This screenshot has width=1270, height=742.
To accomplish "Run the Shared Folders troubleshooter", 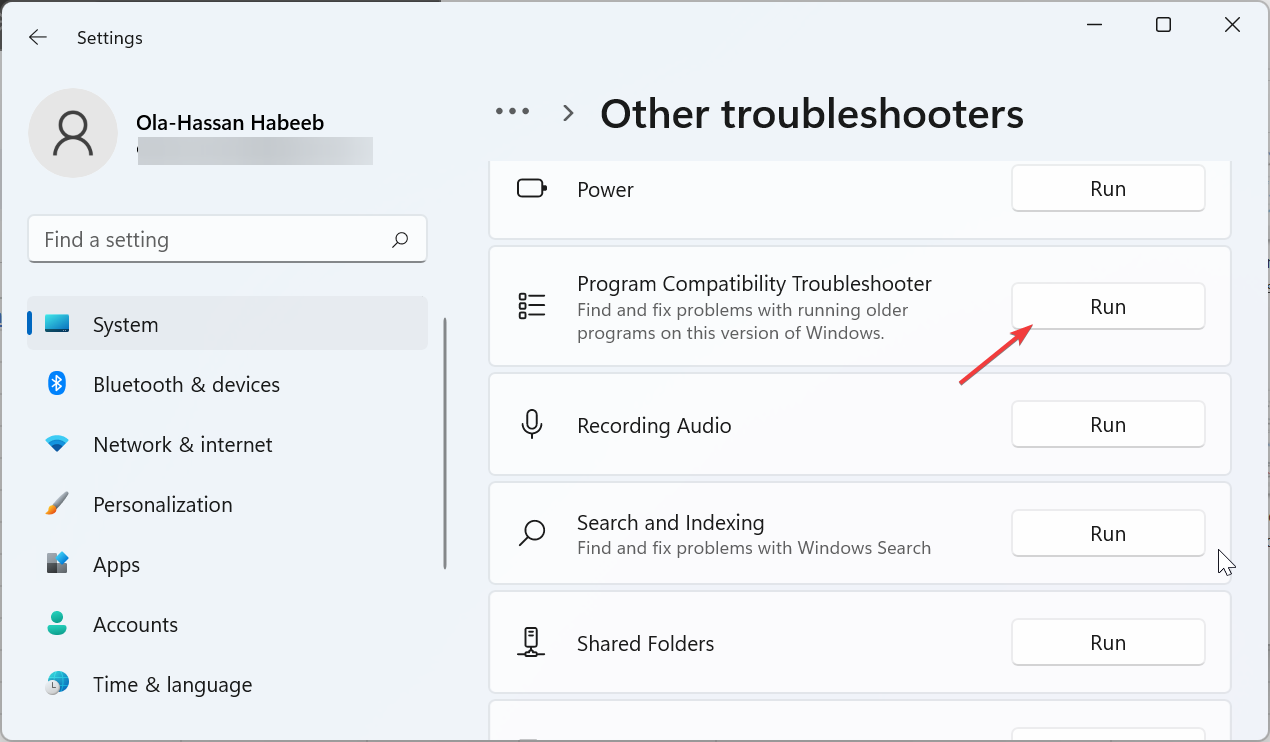I will coord(1108,643).
